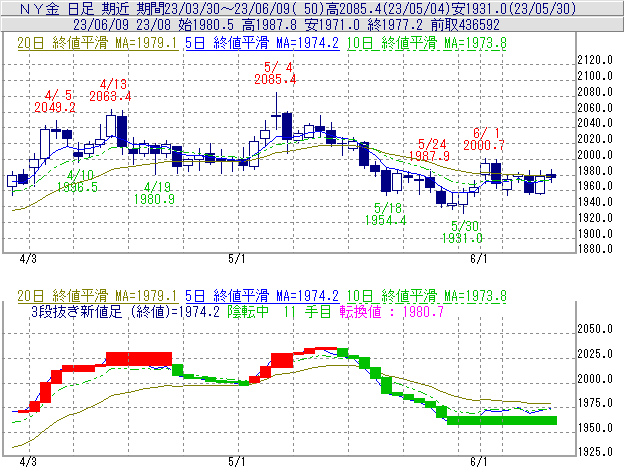The height and width of the screenshot is (475, 624).
Task: Click top chart 5日 終値平滑 MA=1974.2 legend
Action: tap(262, 43)
